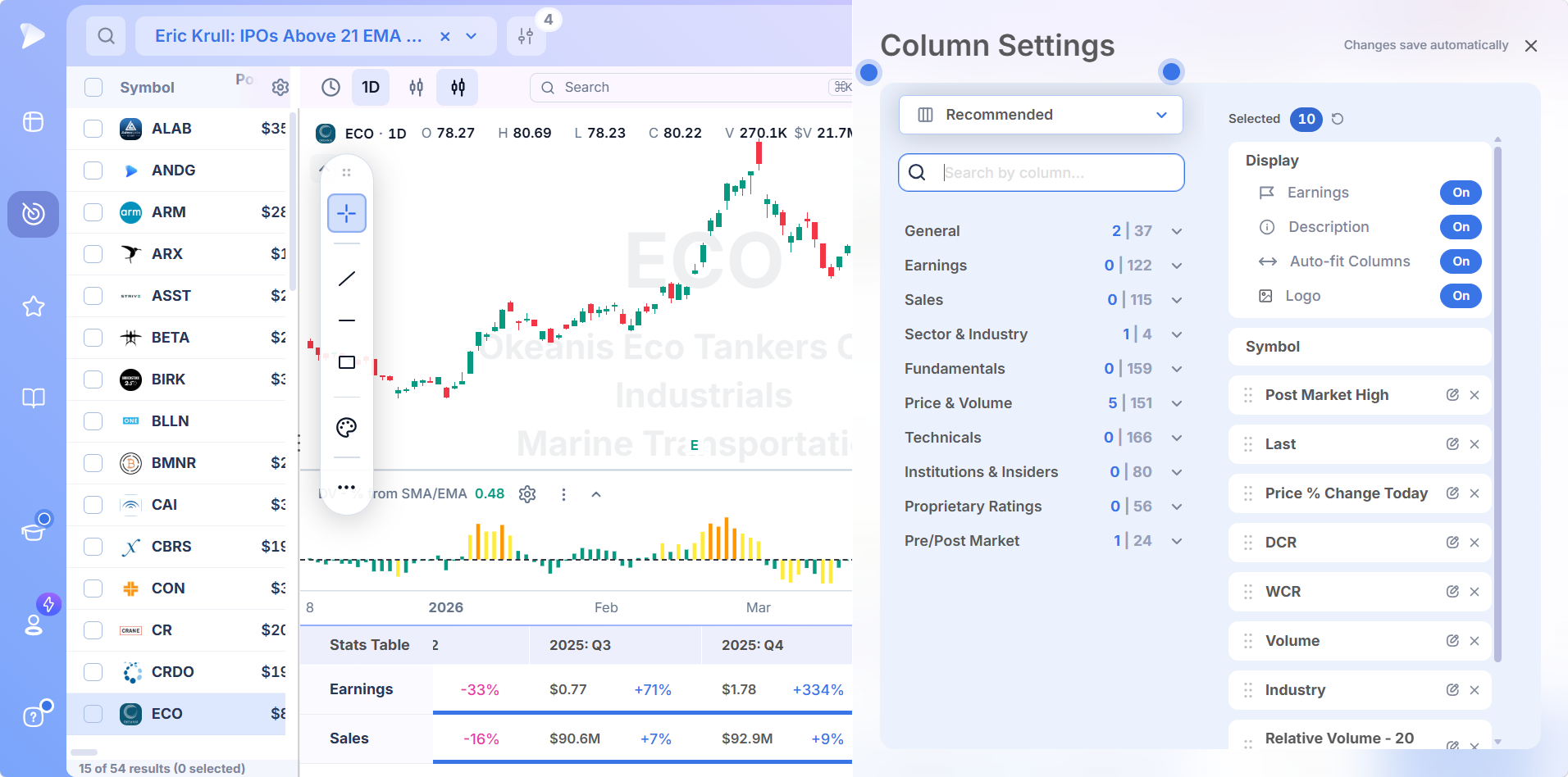
Task: Open the scanner radar sidebar icon
Action: pos(33,214)
